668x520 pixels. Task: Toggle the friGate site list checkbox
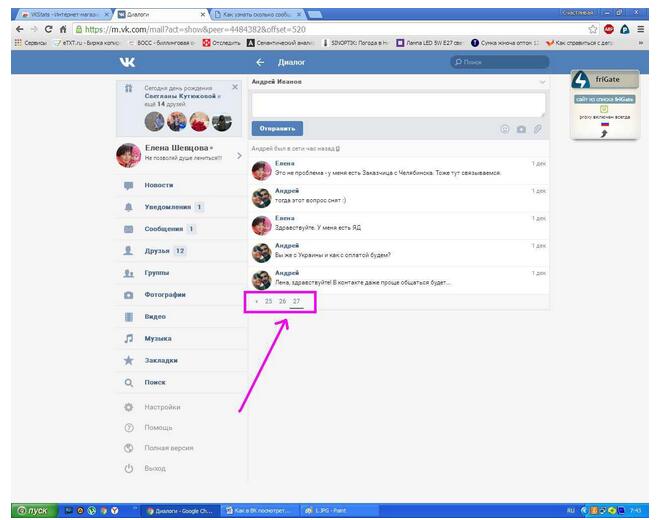(604, 108)
